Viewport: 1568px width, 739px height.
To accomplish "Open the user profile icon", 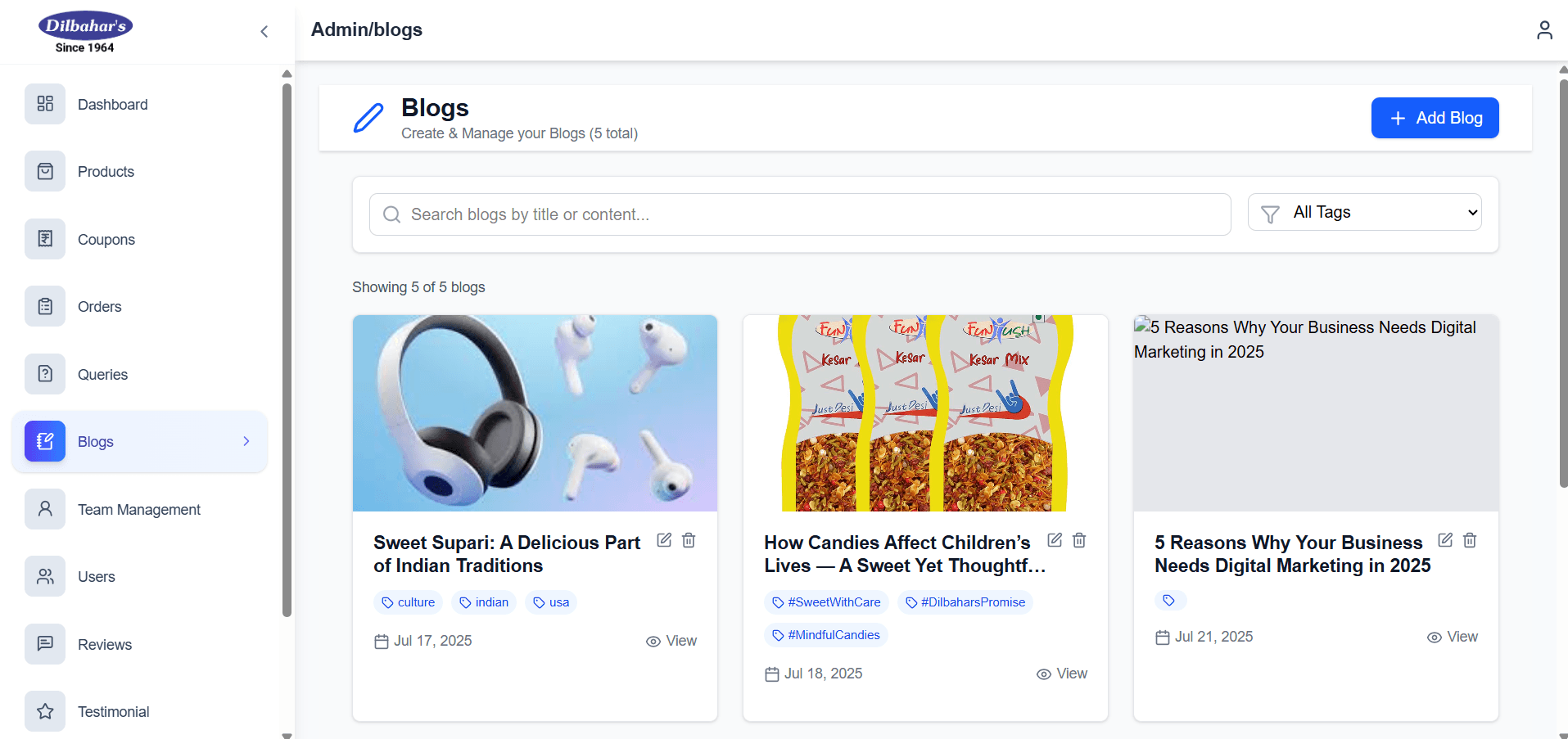I will pos(1544,30).
